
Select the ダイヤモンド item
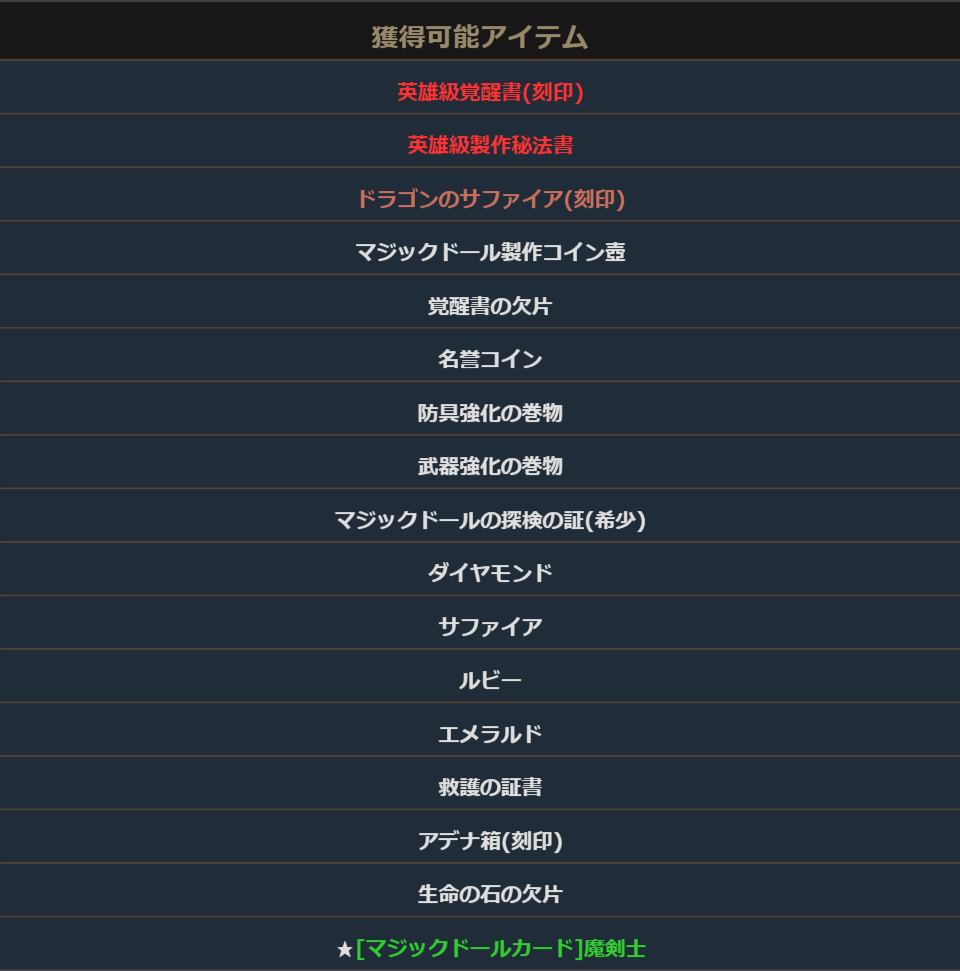[x=490, y=573]
